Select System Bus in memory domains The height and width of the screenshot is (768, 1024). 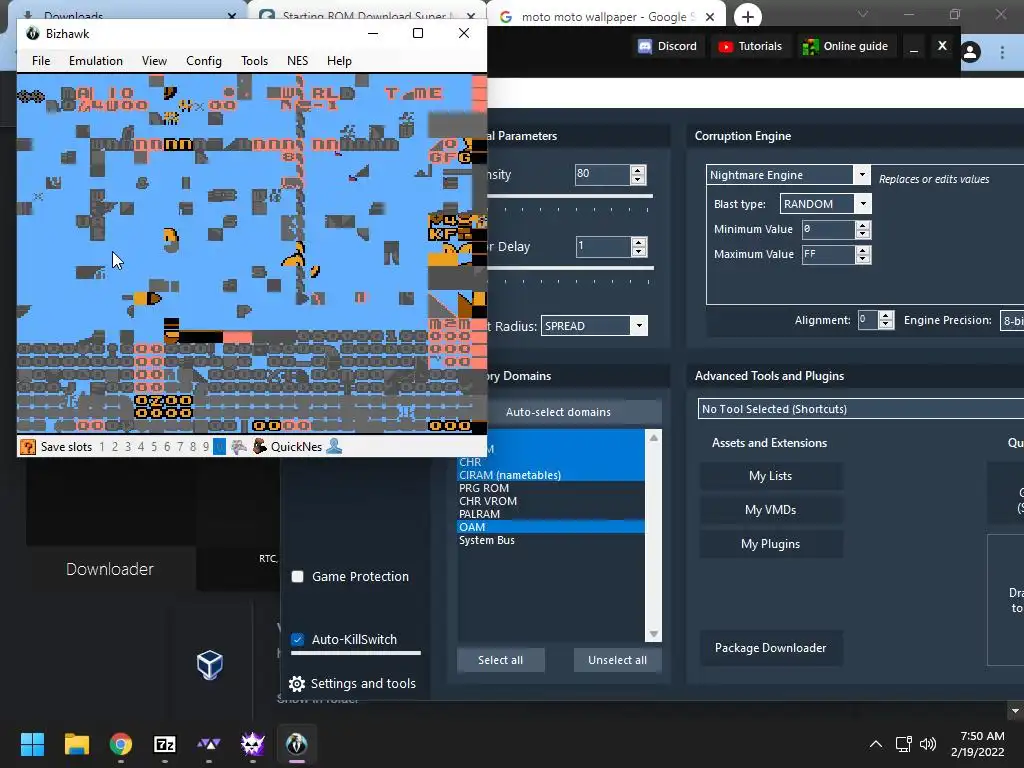point(551,540)
